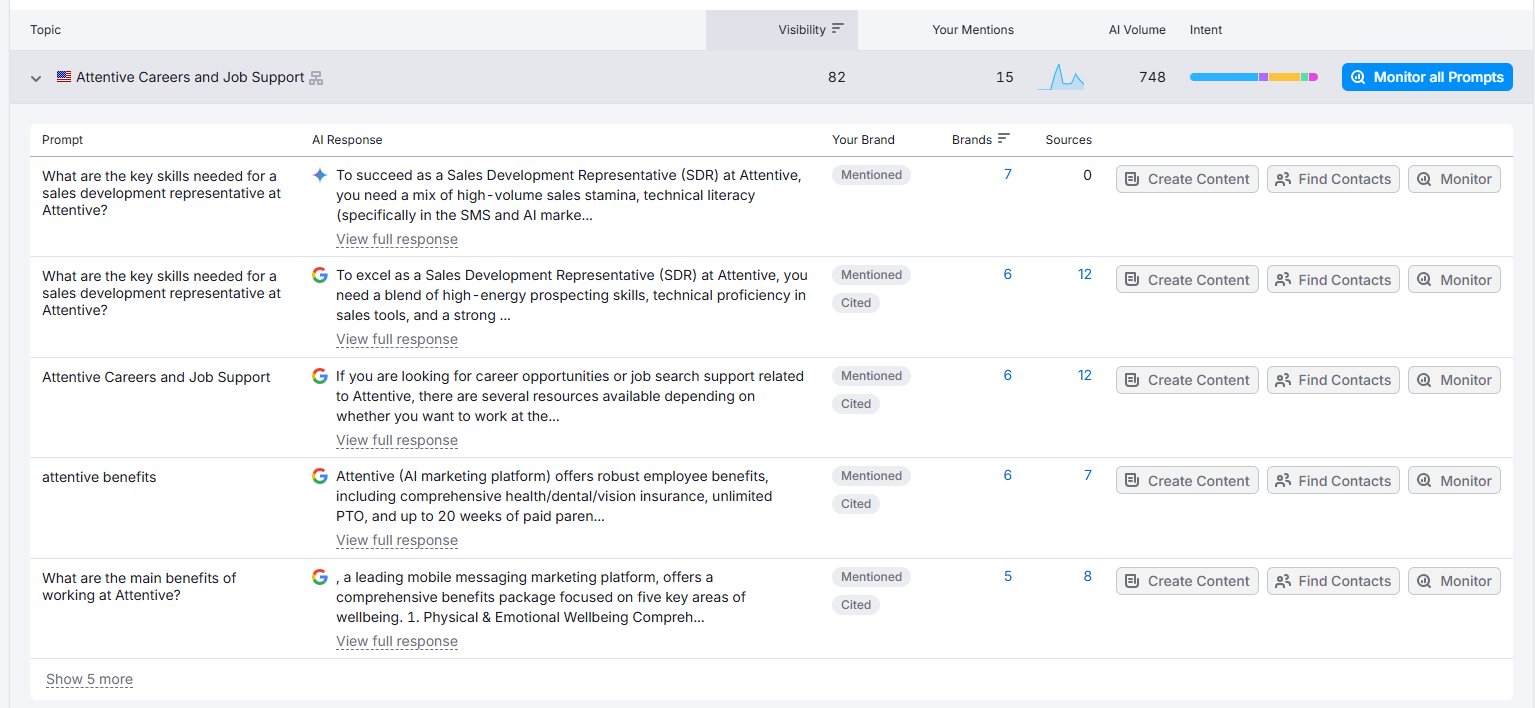Click the 'What are the main benefits' prompt text

point(139,586)
